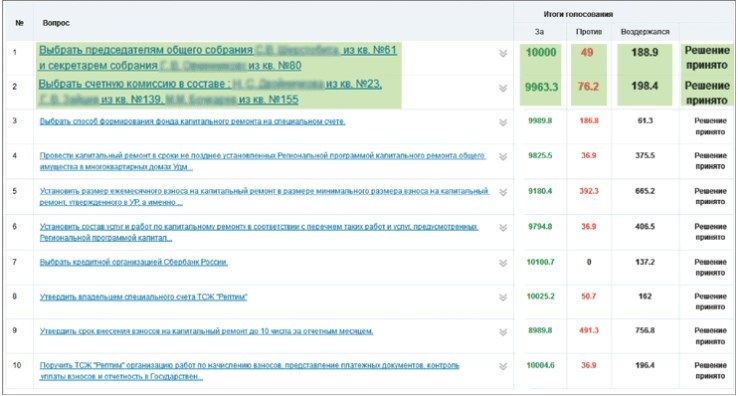This screenshot has width=738, height=396.
Task: Select the 'Против' value 49
Action: pos(587,52)
